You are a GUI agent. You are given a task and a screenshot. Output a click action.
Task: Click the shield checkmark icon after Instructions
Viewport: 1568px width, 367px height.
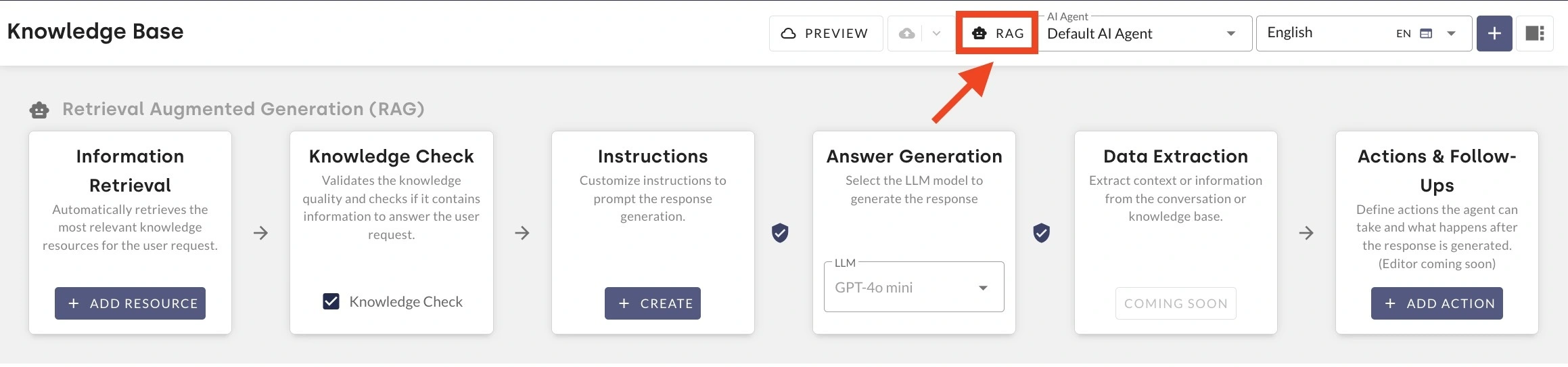pyautogui.click(x=780, y=233)
